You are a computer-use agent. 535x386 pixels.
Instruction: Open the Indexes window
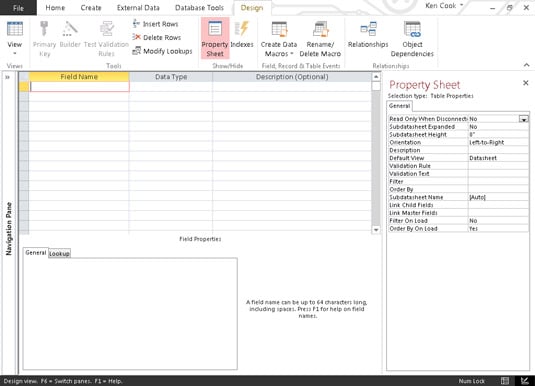pos(242,34)
